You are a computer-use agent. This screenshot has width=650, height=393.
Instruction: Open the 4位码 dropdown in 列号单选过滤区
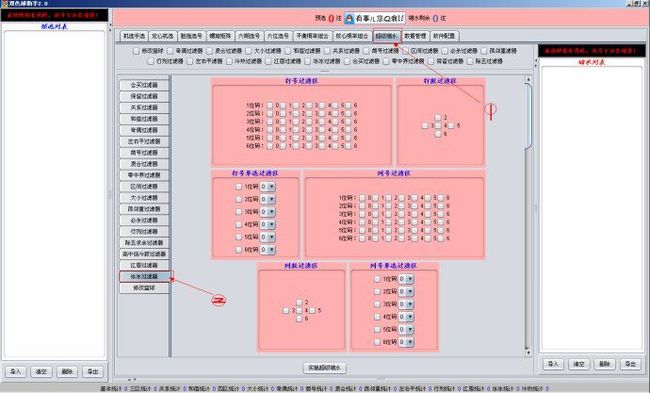tap(406, 317)
